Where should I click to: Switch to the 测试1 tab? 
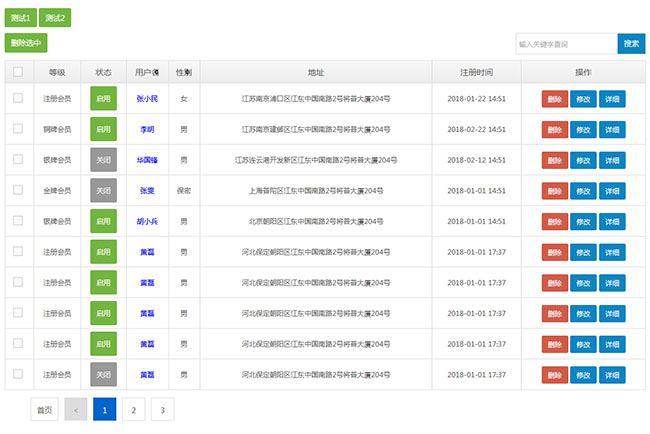pyautogui.click(x=20, y=18)
